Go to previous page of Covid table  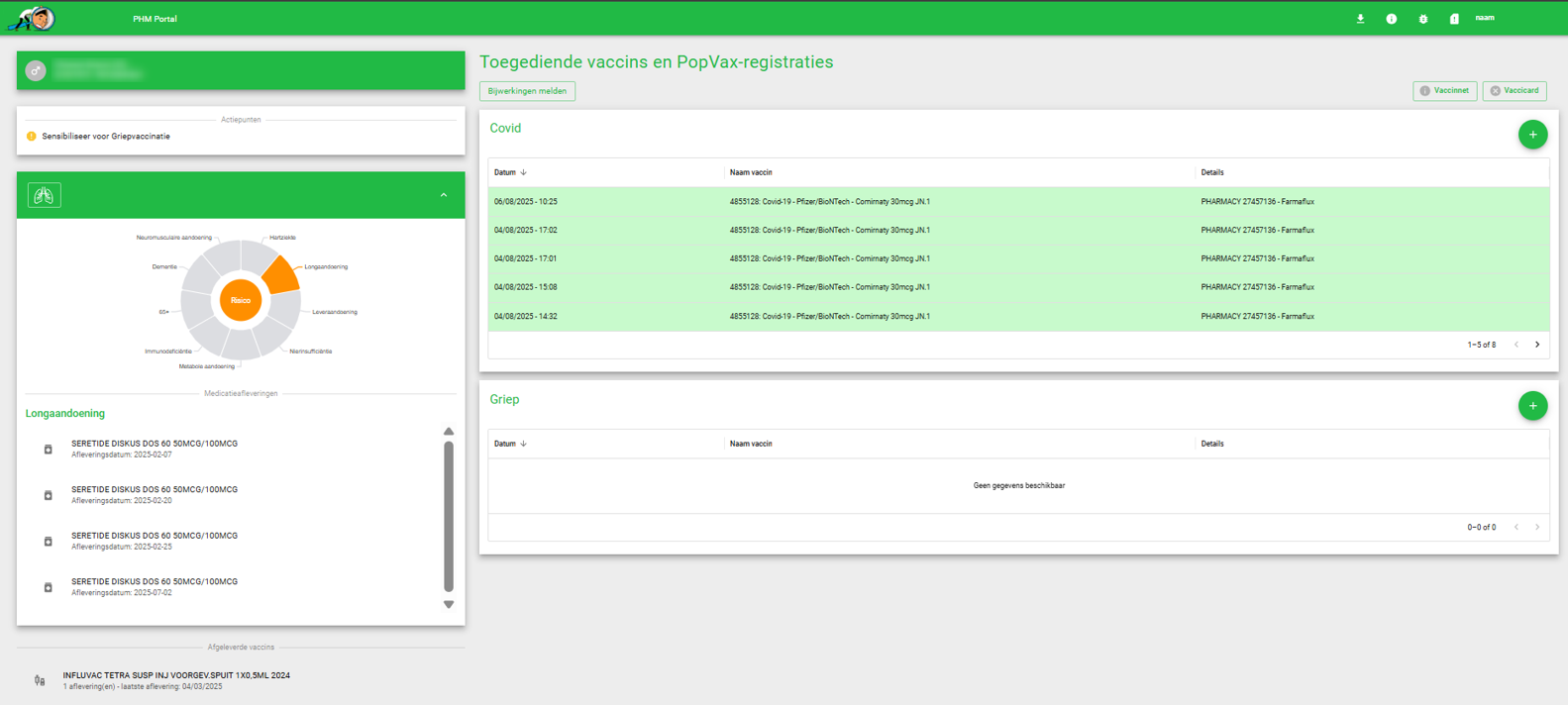[1516, 345]
